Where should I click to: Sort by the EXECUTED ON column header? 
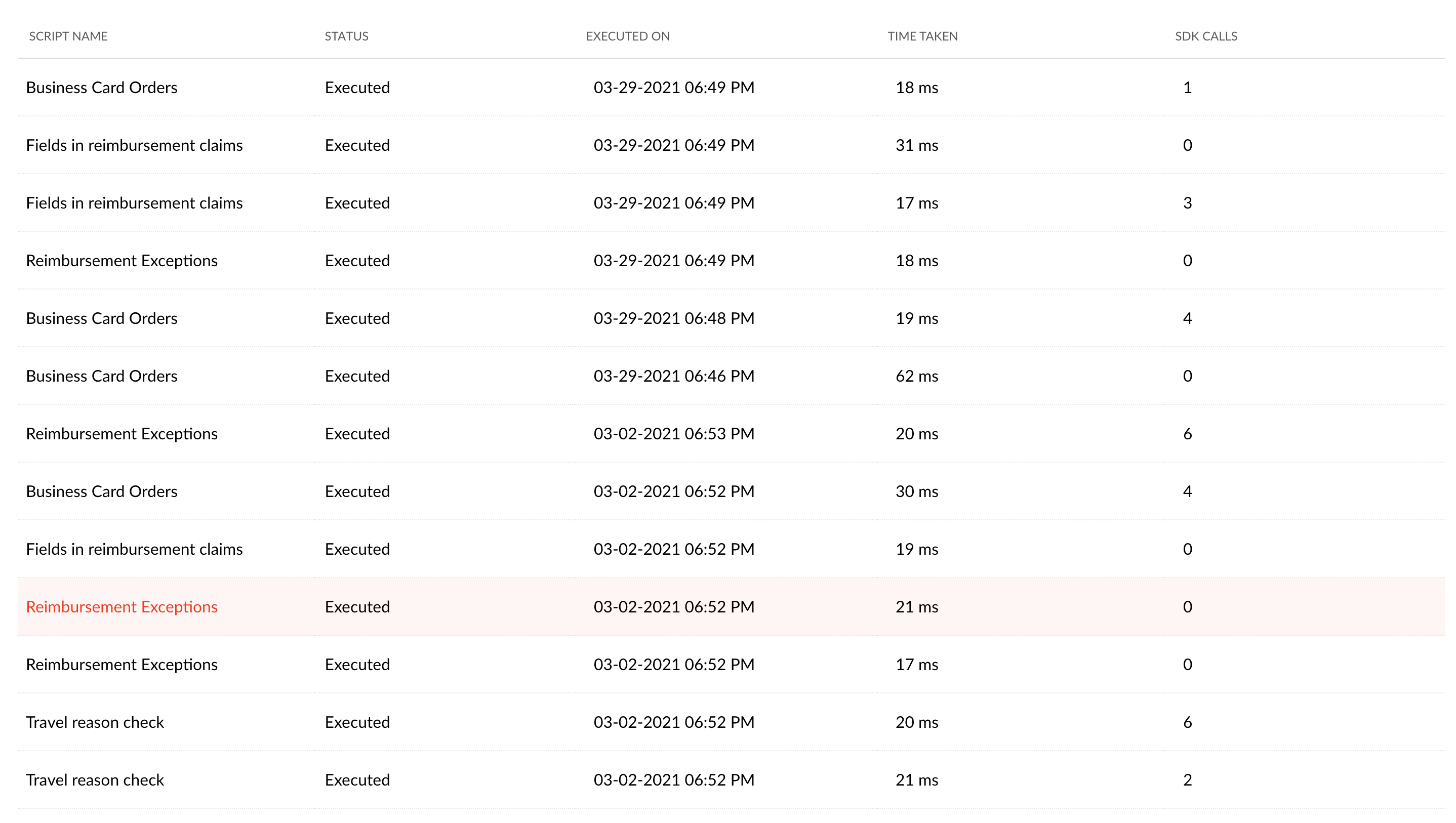point(627,36)
